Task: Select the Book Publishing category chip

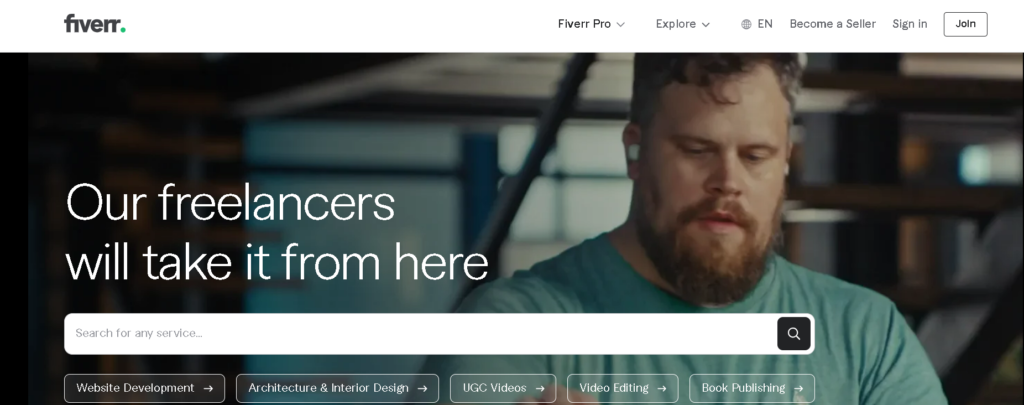Action: point(752,388)
